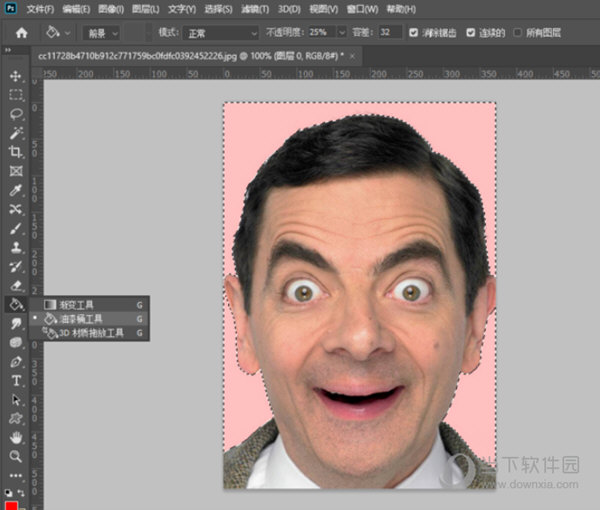This screenshot has width=600, height=510.
Task: Open the 图层(L) layer menu
Action: (145, 9)
